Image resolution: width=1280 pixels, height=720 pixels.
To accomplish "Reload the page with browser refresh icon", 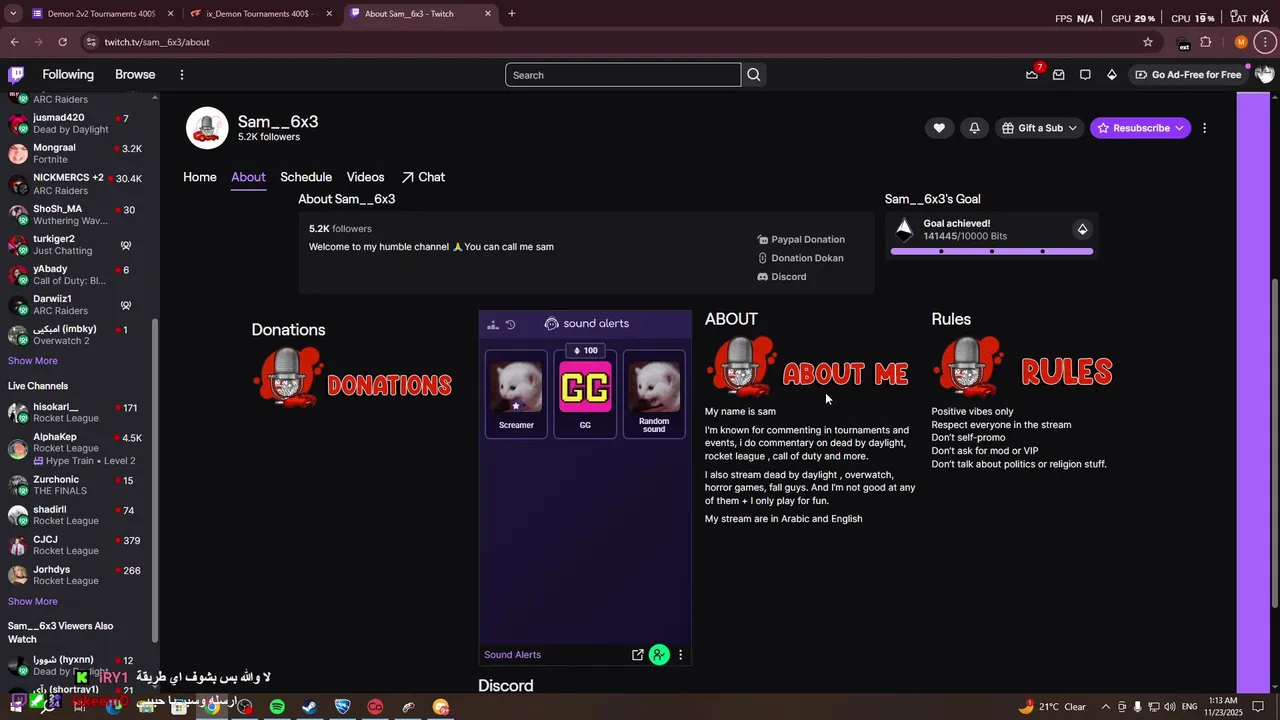I will click(x=62, y=42).
